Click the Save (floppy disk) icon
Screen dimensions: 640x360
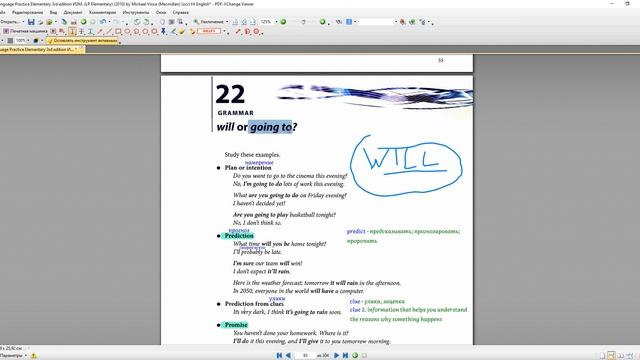point(31,22)
